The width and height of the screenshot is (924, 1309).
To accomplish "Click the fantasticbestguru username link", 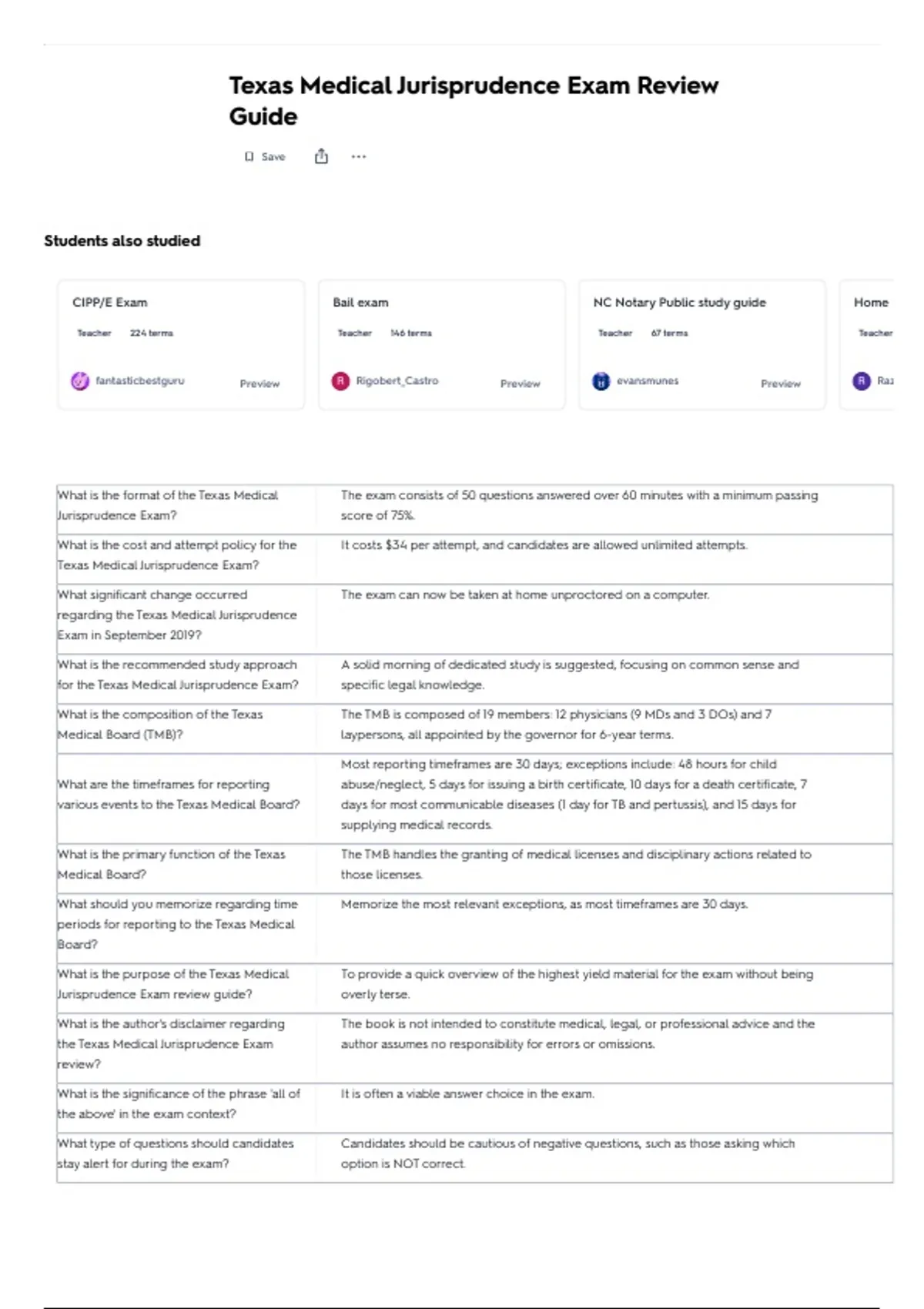I will pyautogui.click(x=140, y=380).
